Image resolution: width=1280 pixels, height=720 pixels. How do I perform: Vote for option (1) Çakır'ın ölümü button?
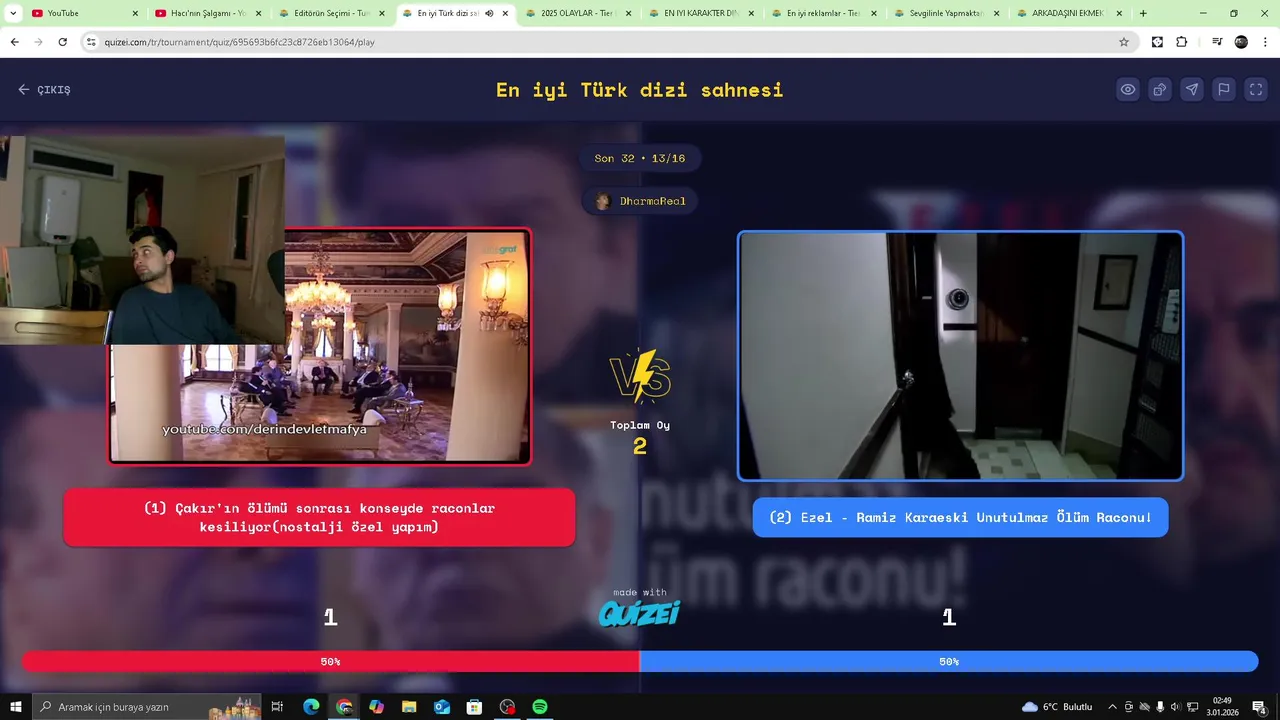click(x=319, y=517)
